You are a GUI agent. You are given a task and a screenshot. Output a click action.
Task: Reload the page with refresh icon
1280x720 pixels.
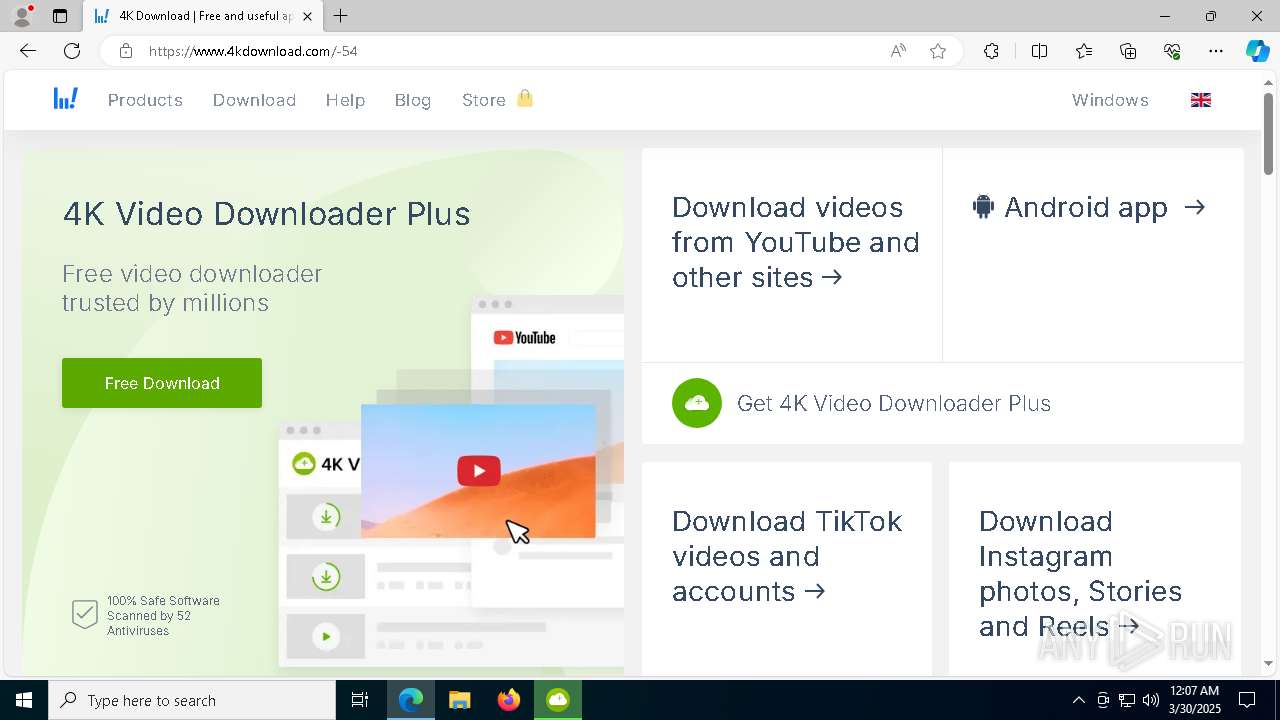tap(72, 51)
